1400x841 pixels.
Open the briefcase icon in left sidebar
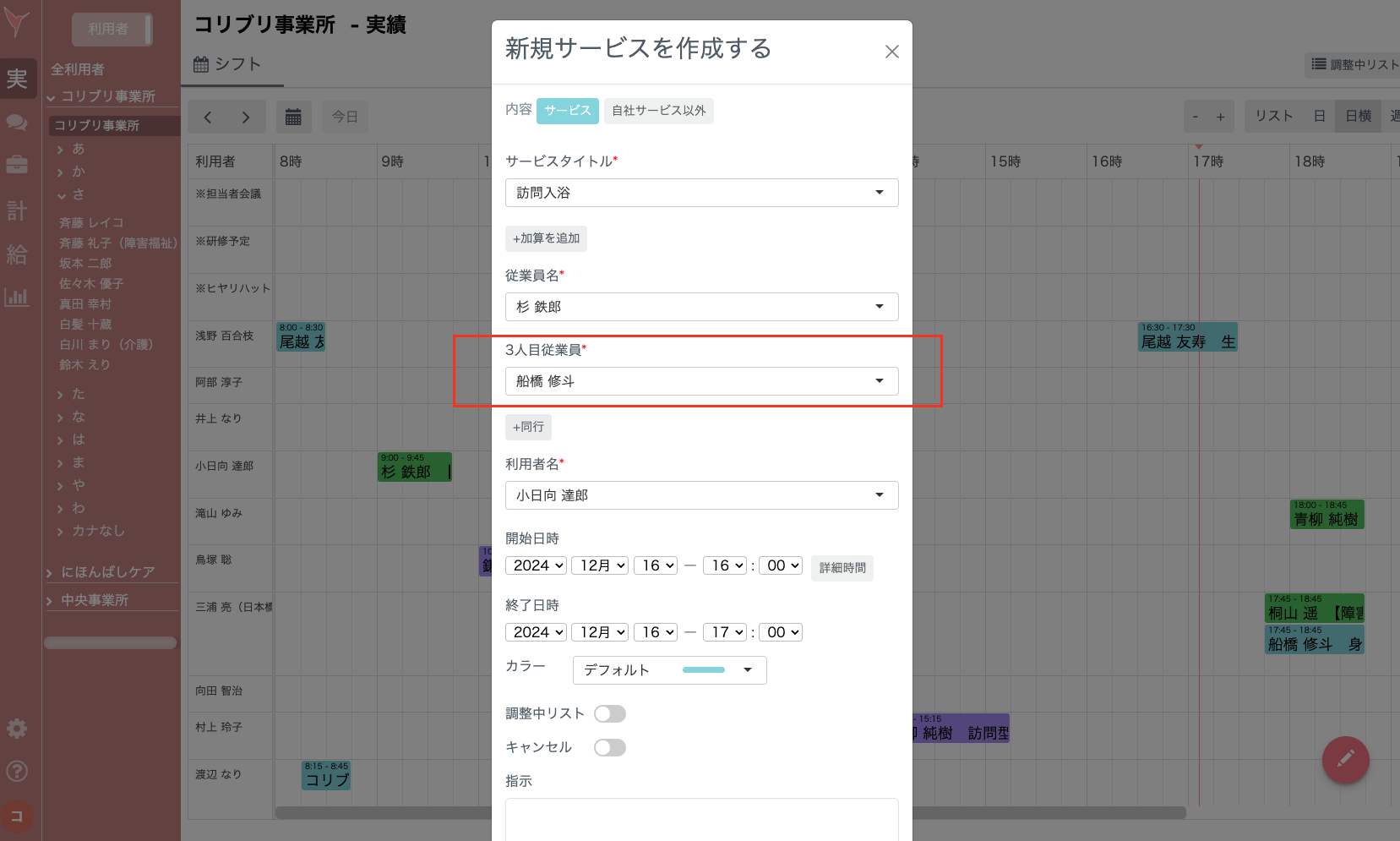pos(17,165)
